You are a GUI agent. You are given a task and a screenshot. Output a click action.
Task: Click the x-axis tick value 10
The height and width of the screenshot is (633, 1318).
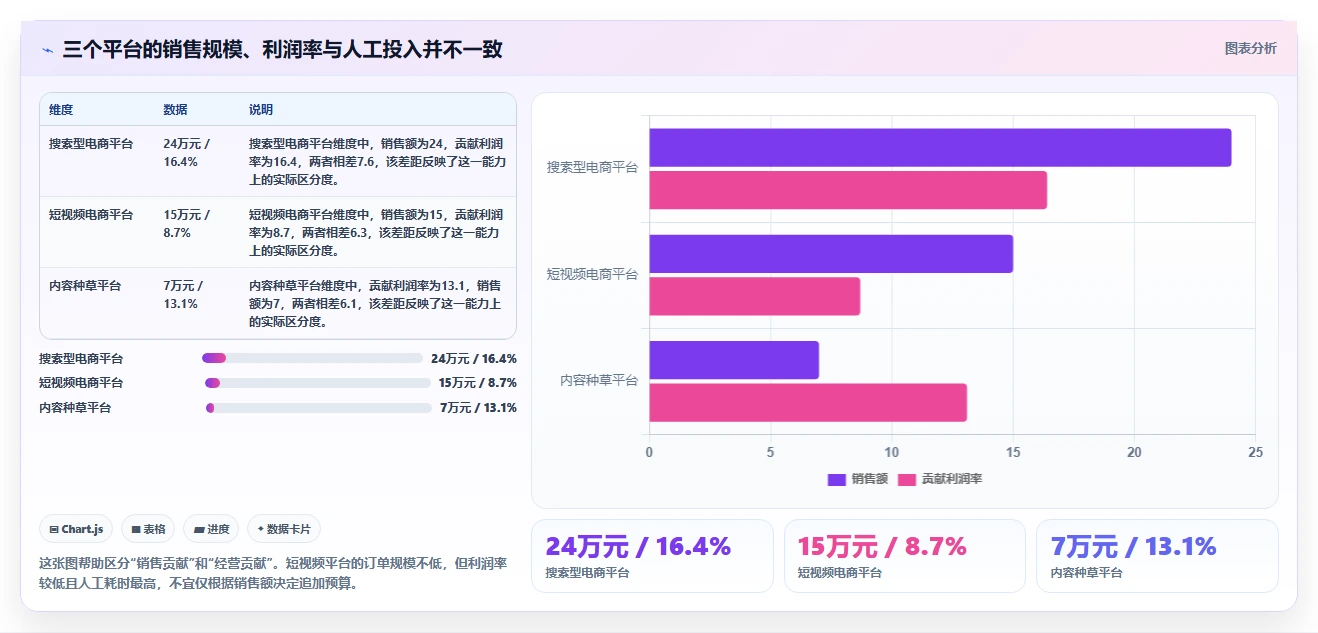click(x=891, y=452)
